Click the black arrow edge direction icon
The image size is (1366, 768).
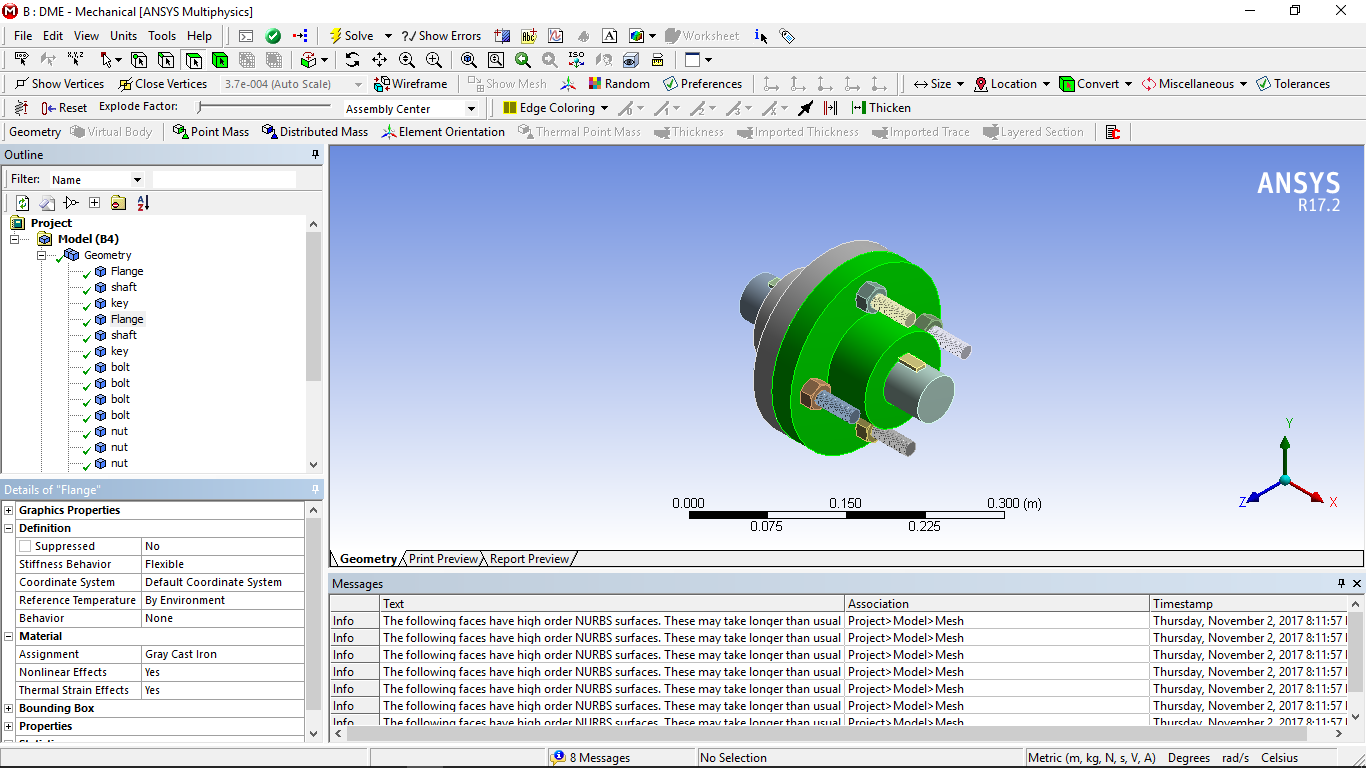point(805,108)
